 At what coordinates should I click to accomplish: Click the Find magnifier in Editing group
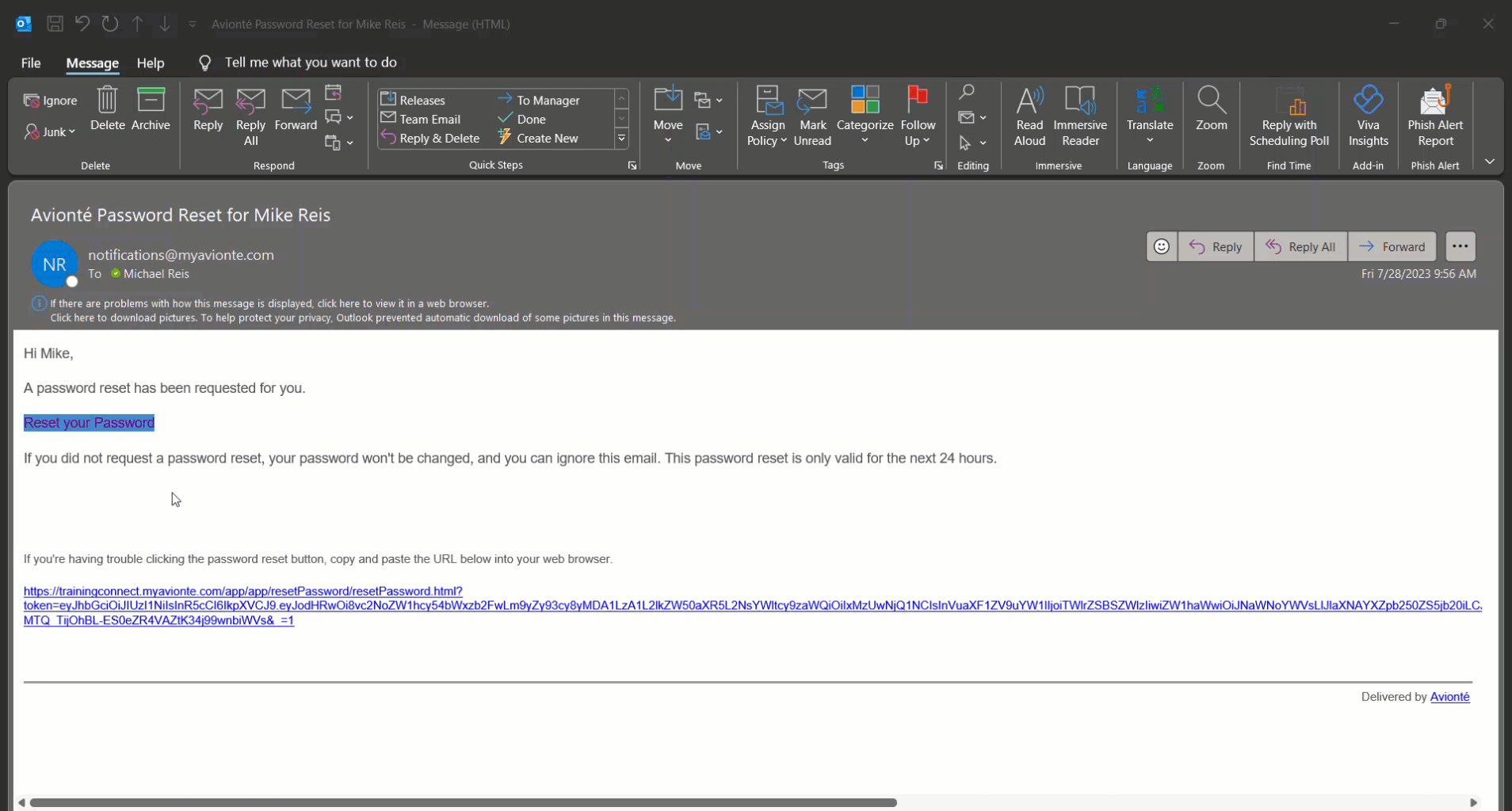(x=966, y=93)
